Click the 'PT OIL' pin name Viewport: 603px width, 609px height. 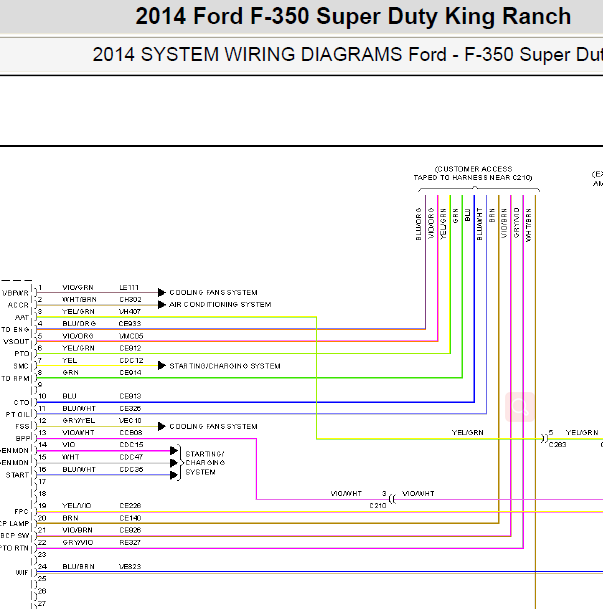coord(17,415)
